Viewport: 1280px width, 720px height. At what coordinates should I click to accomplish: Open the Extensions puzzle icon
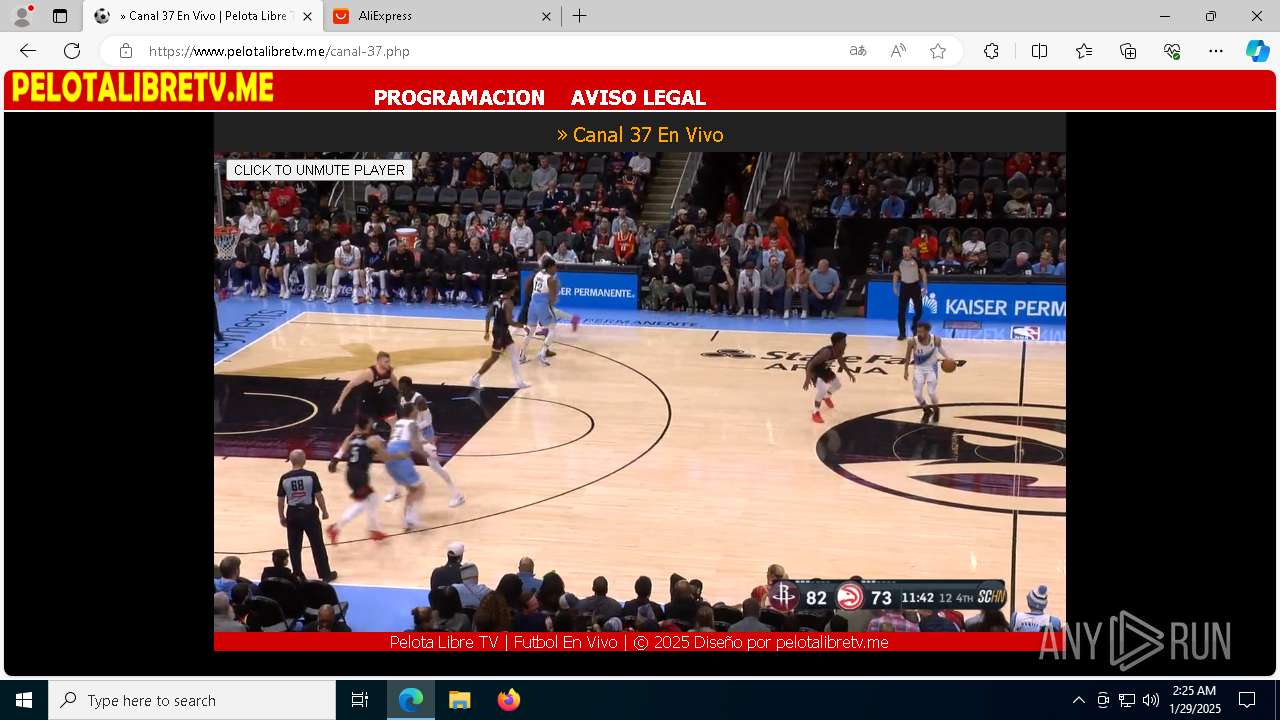pos(991,51)
